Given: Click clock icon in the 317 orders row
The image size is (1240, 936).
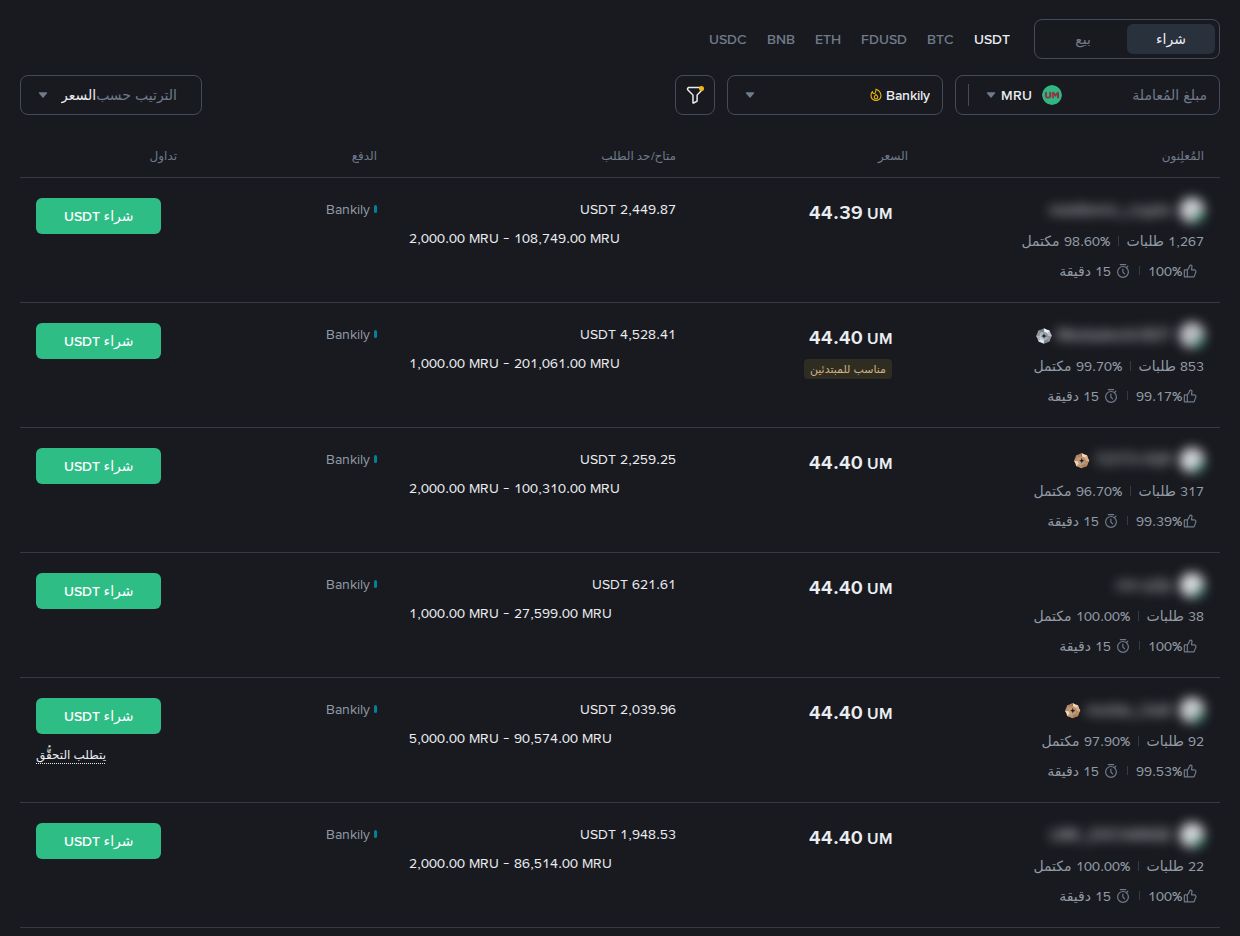Looking at the screenshot, I should pyautogui.click(x=1111, y=521).
